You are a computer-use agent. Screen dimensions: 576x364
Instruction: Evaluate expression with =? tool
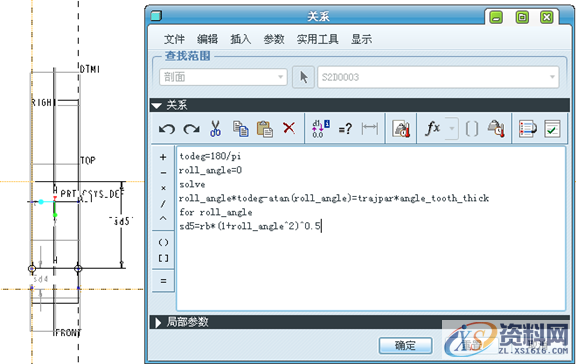pyautogui.click(x=345, y=129)
